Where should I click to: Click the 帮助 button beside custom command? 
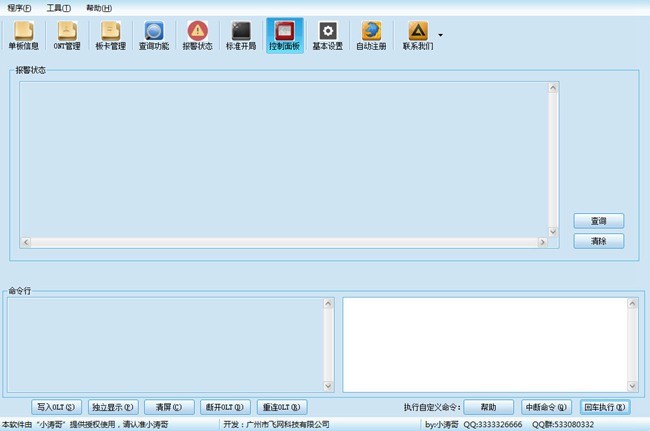click(x=488, y=407)
